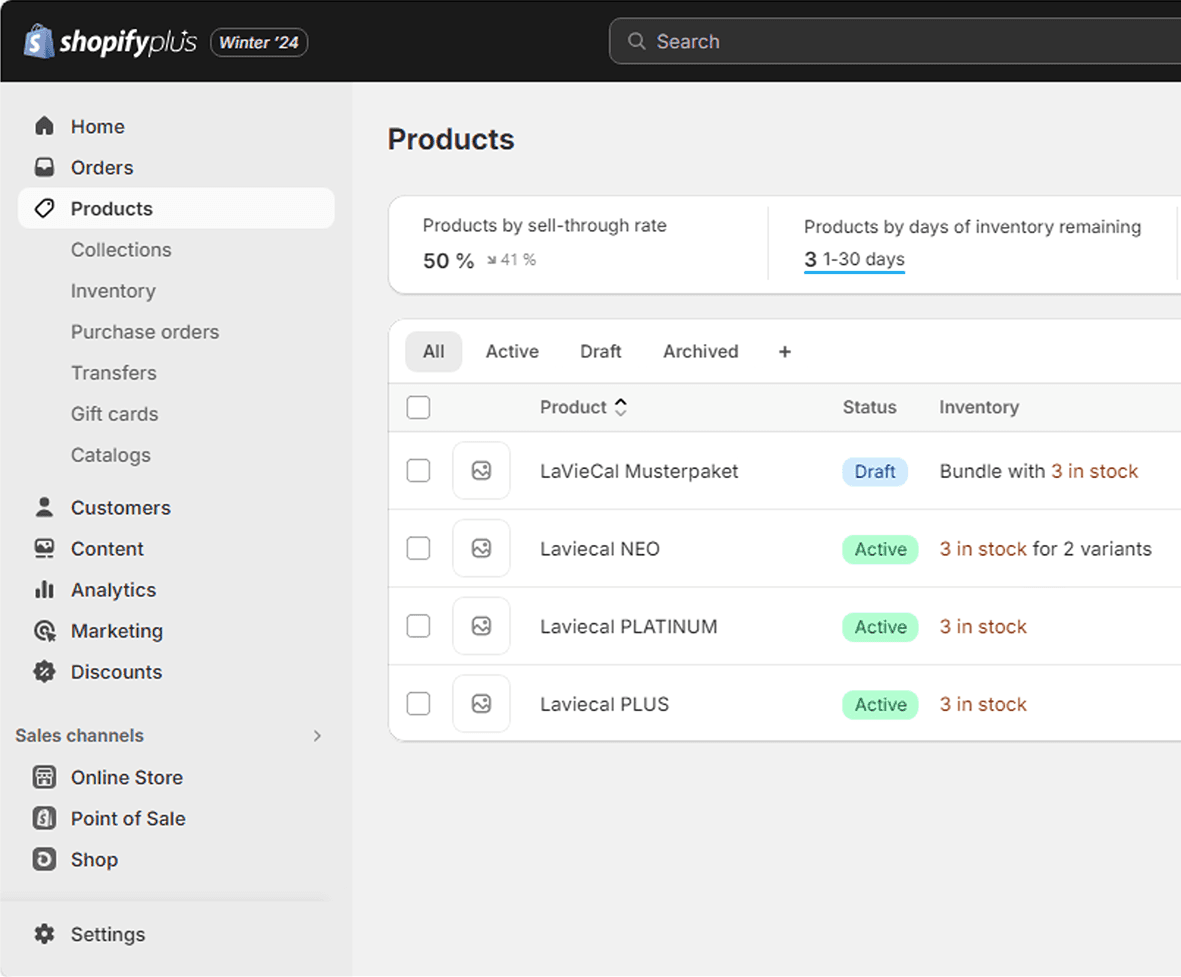Check the select-all checkbox in product list
Image resolution: width=1181 pixels, height=977 pixels.
click(x=418, y=407)
